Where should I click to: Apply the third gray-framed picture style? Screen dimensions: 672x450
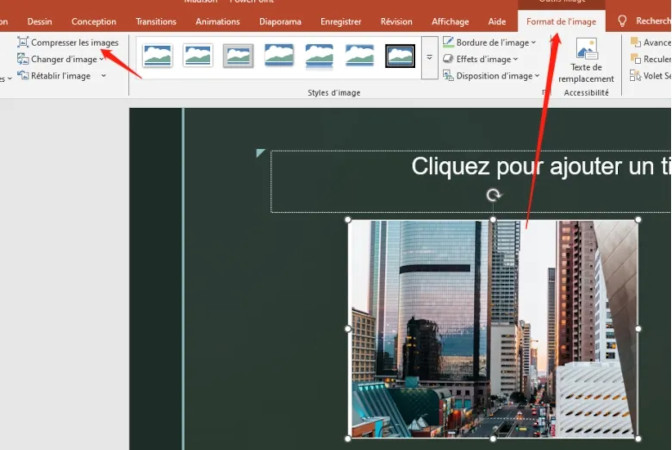click(x=238, y=56)
